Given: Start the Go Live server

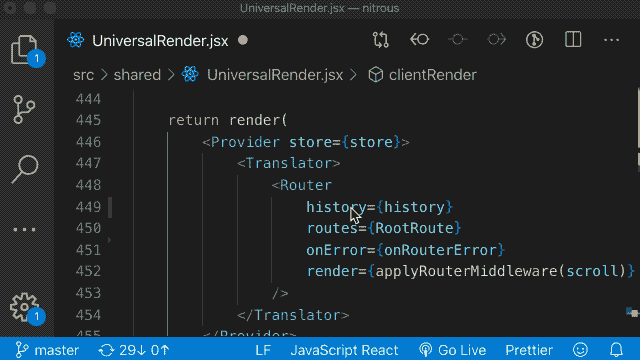Looking at the screenshot, I should click(x=453, y=350).
